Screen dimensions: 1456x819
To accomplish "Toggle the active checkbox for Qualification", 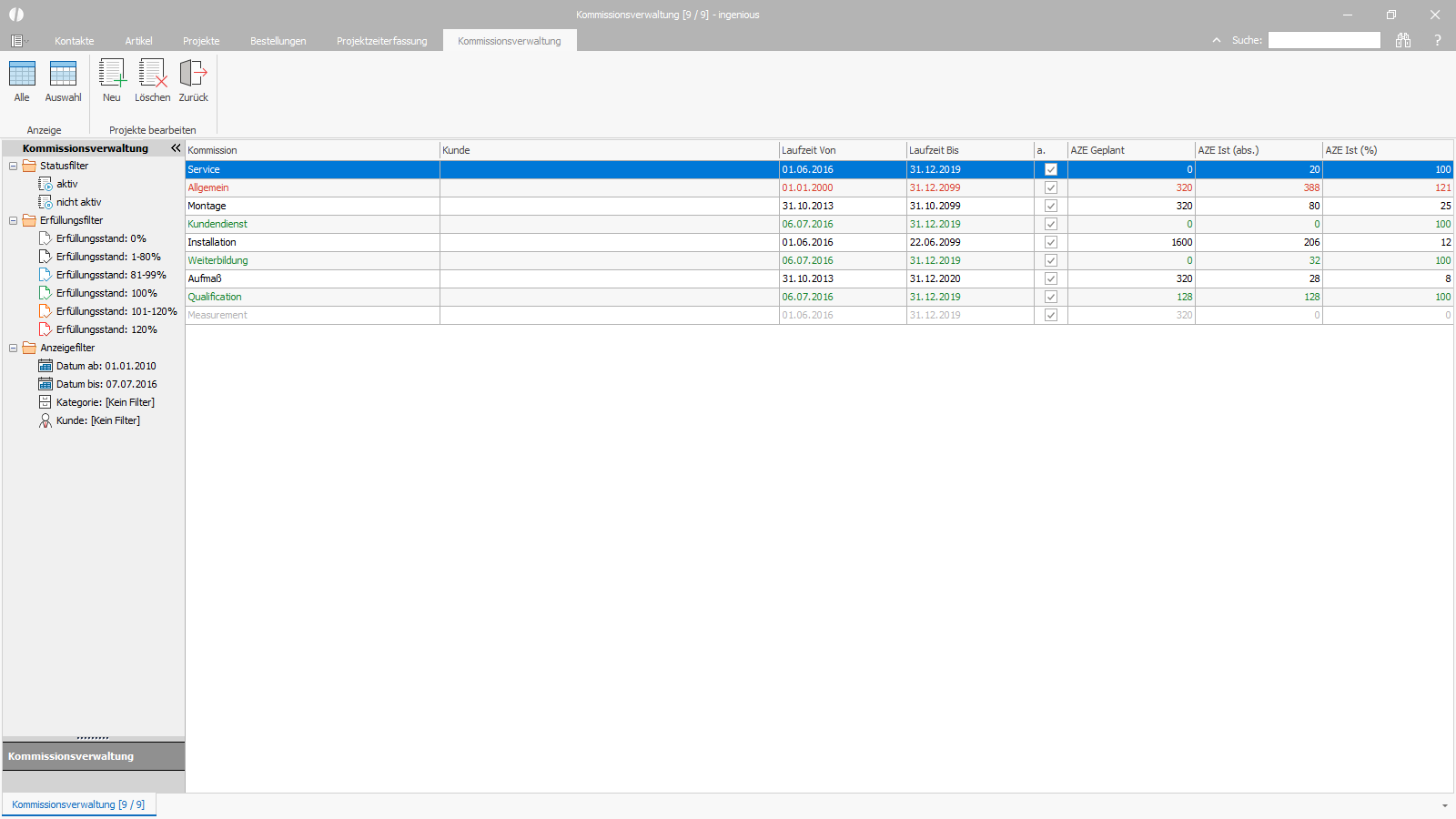I will [1051, 297].
